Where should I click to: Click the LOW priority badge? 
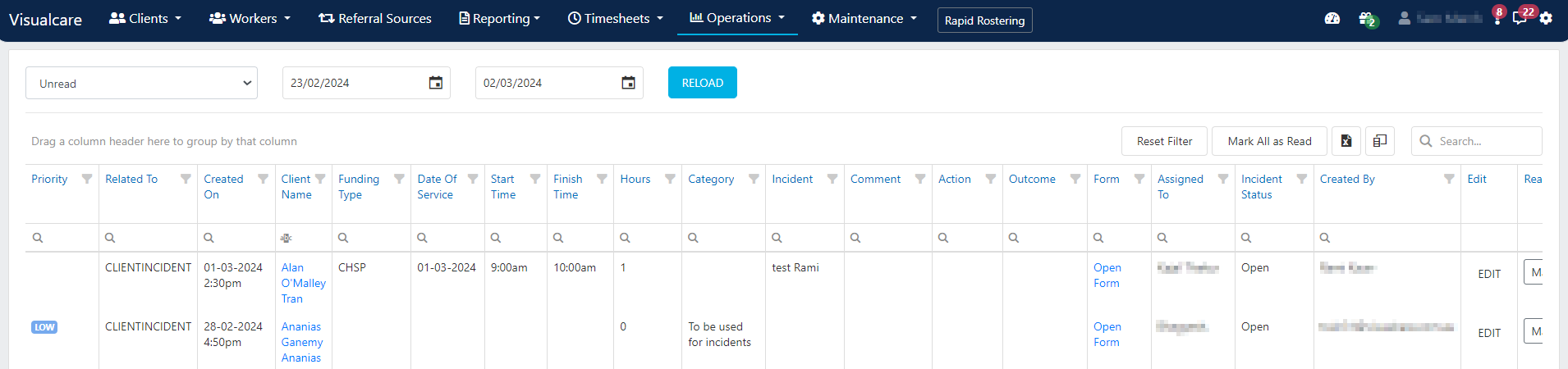tap(44, 327)
